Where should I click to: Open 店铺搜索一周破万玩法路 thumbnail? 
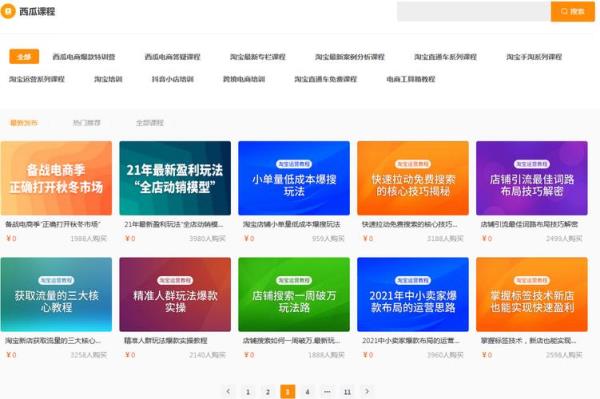tap(294, 294)
